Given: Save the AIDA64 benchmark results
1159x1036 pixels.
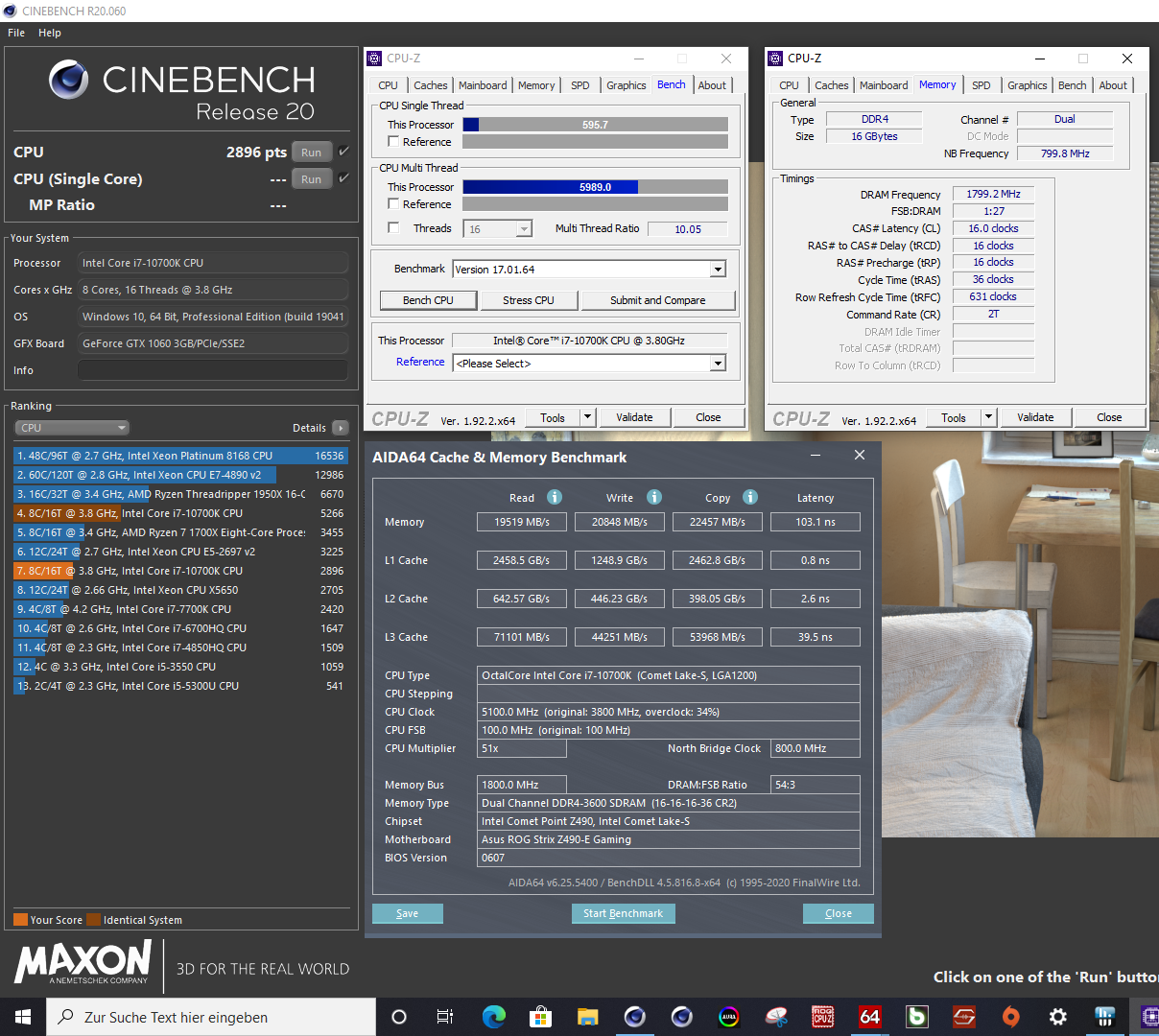Looking at the screenshot, I should click(x=408, y=913).
